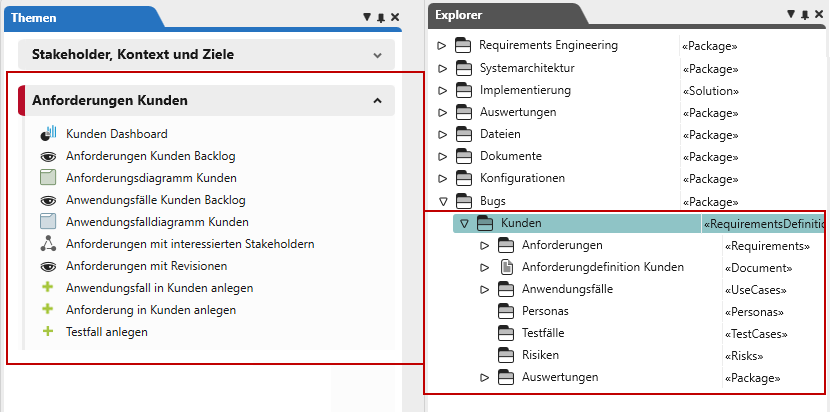The width and height of the screenshot is (831, 412).
Task: Click the Anwendungsfalldiagramm Kunden blue diagram icon
Action: pyautogui.click(x=47, y=222)
